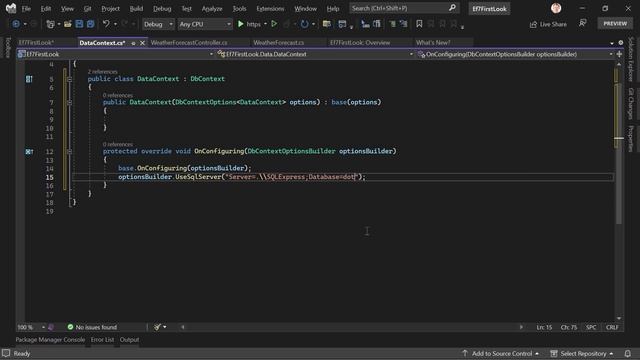Open the Output panel tab
The width and height of the screenshot is (640, 360).
tap(129, 340)
